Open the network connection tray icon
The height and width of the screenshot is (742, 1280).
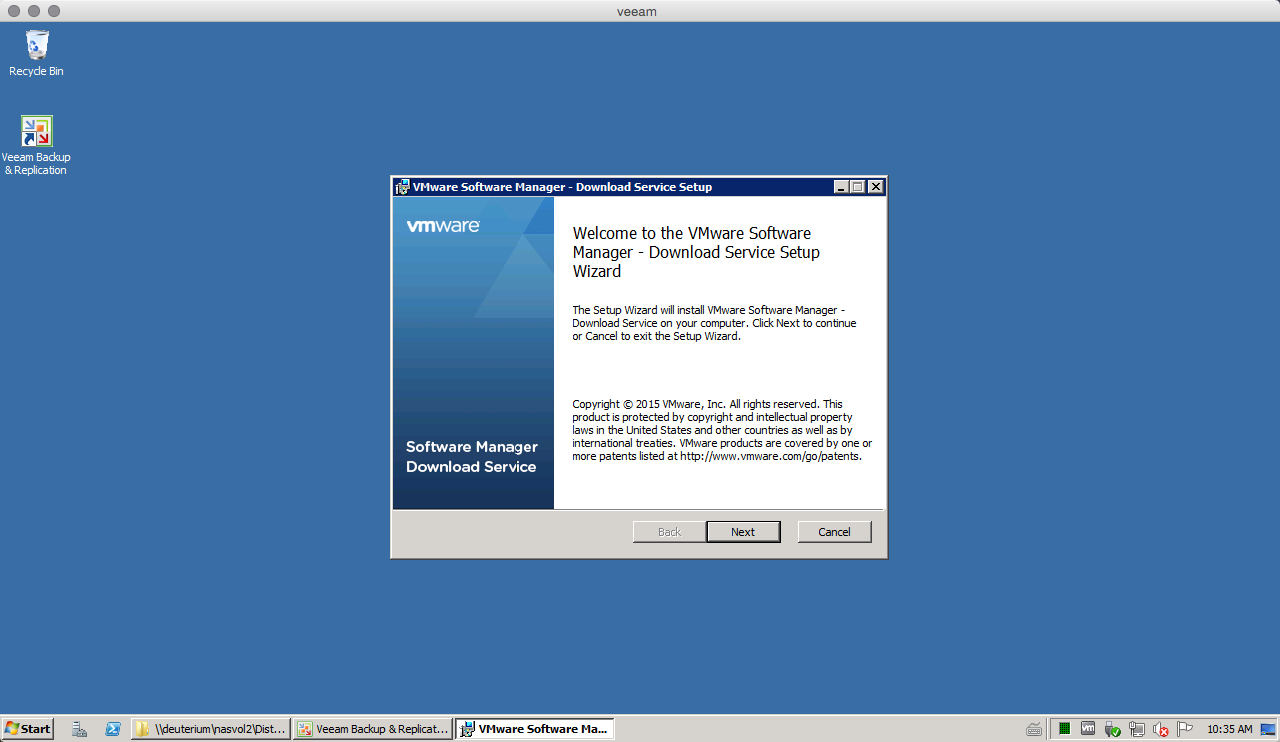(1136, 729)
